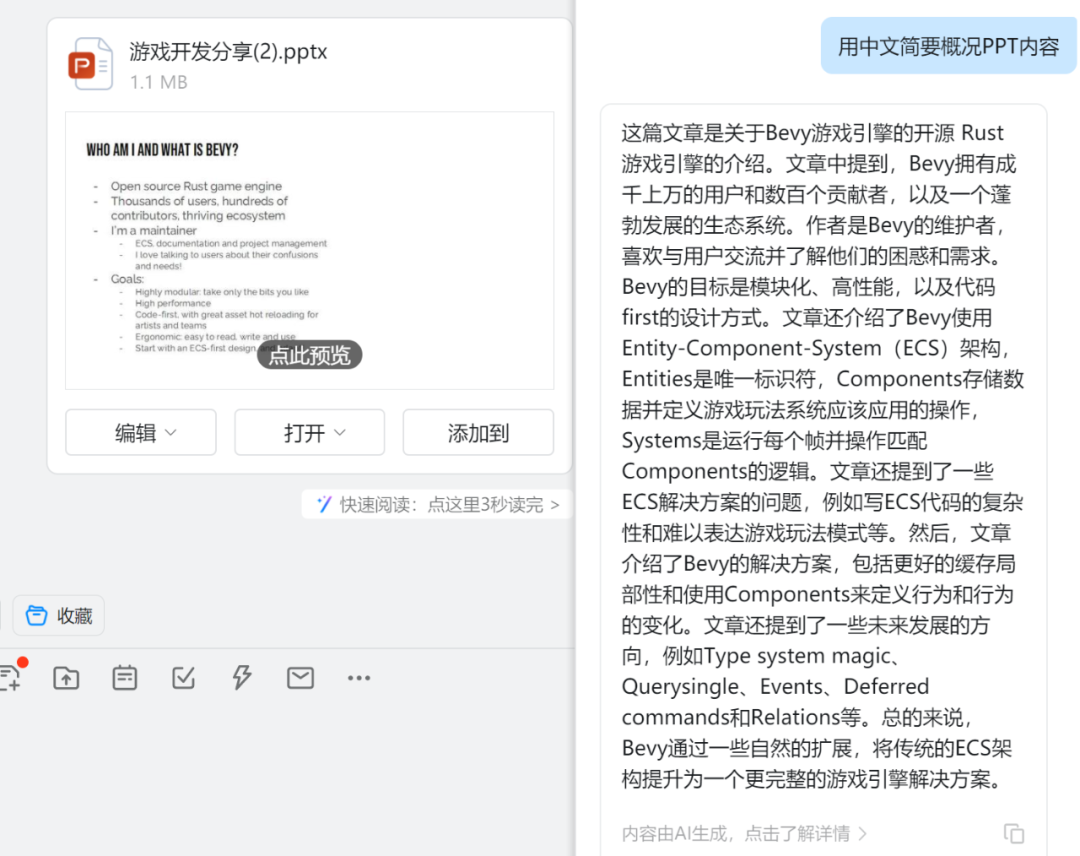Click the upload file folder icon
Screen dimensions: 1080x856
point(66,678)
